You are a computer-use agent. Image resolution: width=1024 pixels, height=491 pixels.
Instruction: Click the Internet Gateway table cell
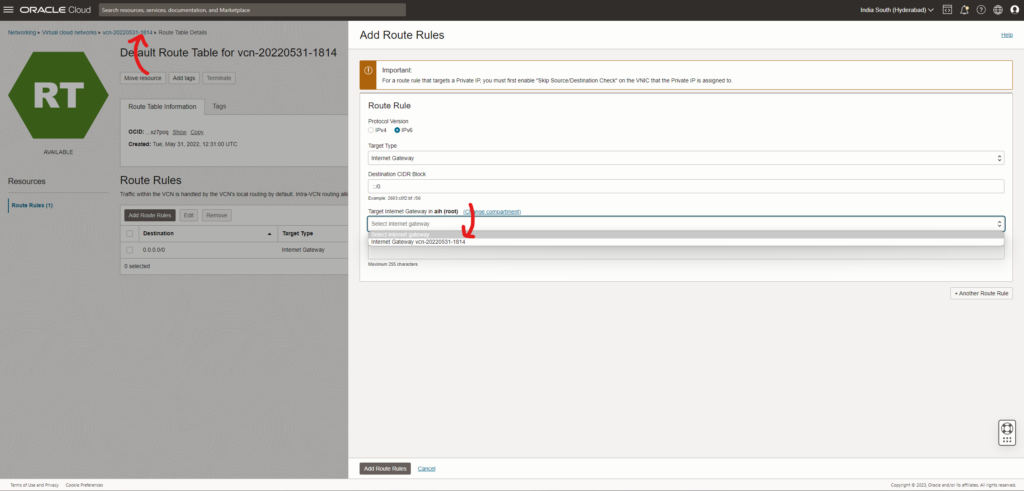point(302,250)
